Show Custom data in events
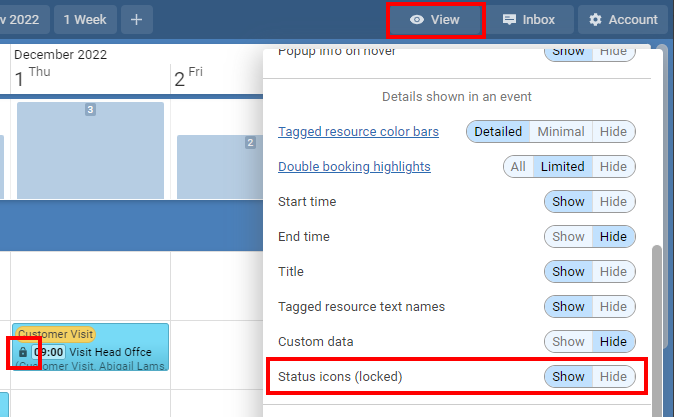Image resolution: width=674 pixels, height=417 pixels. 568,341
